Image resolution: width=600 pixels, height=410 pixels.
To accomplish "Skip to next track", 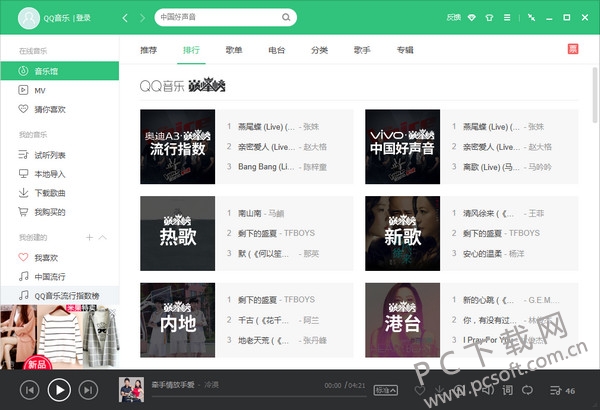I will point(88,390).
